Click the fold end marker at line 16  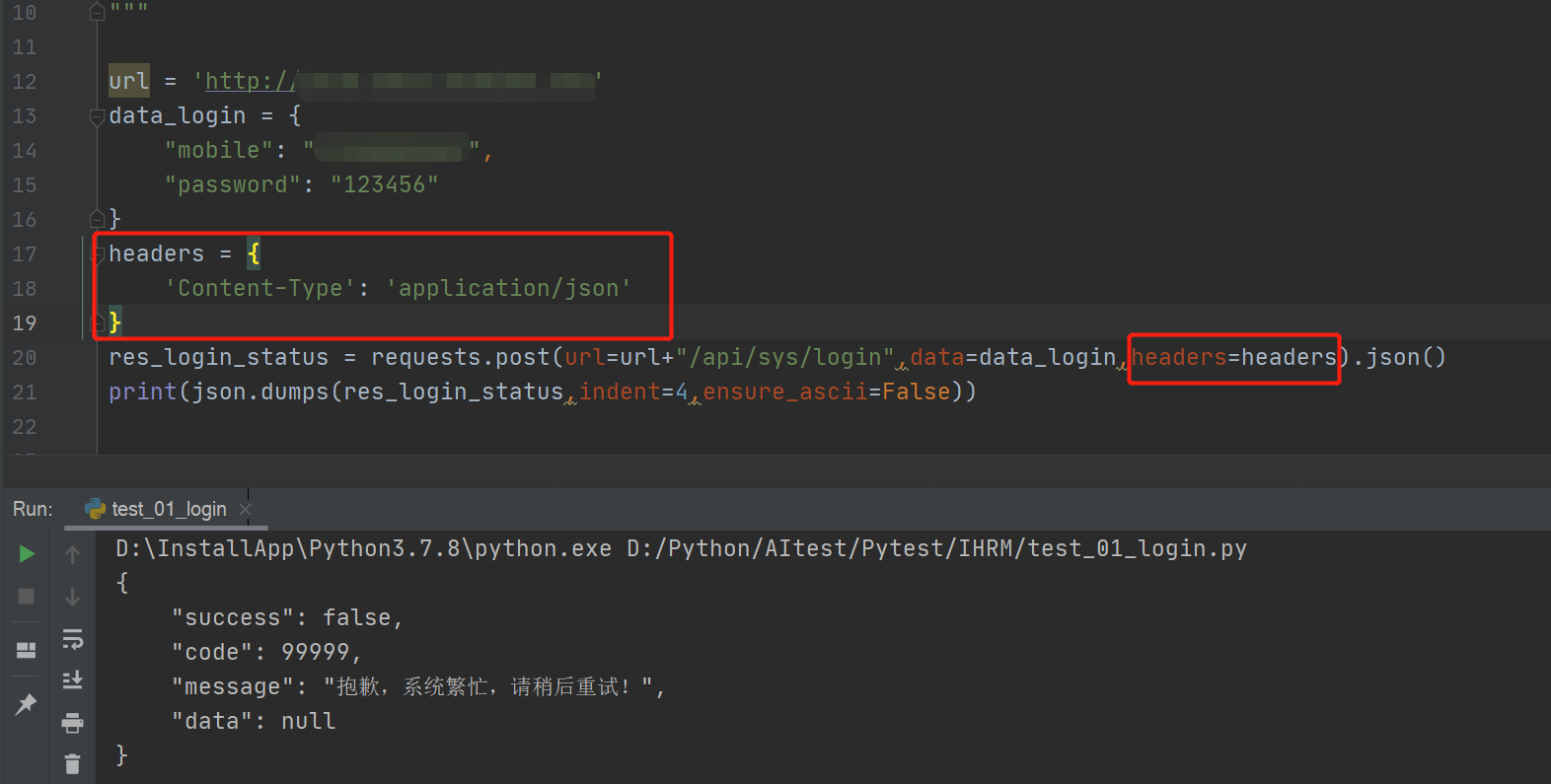click(x=97, y=219)
